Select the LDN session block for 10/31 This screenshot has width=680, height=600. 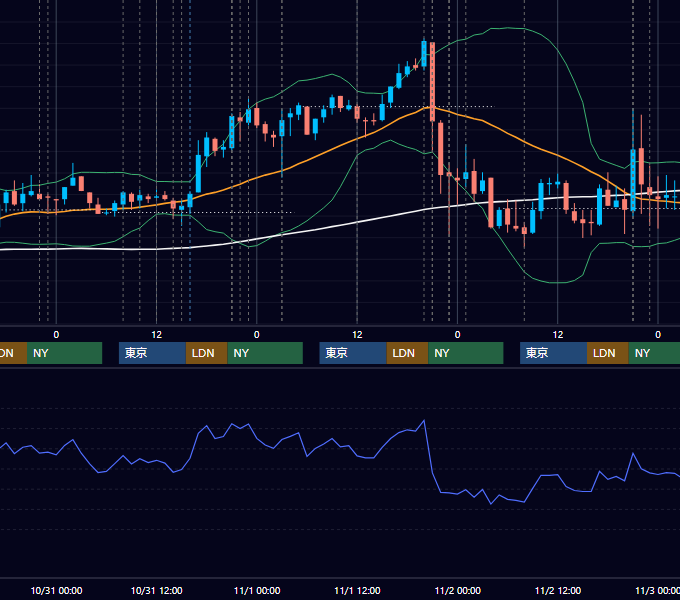click(x=206, y=353)
